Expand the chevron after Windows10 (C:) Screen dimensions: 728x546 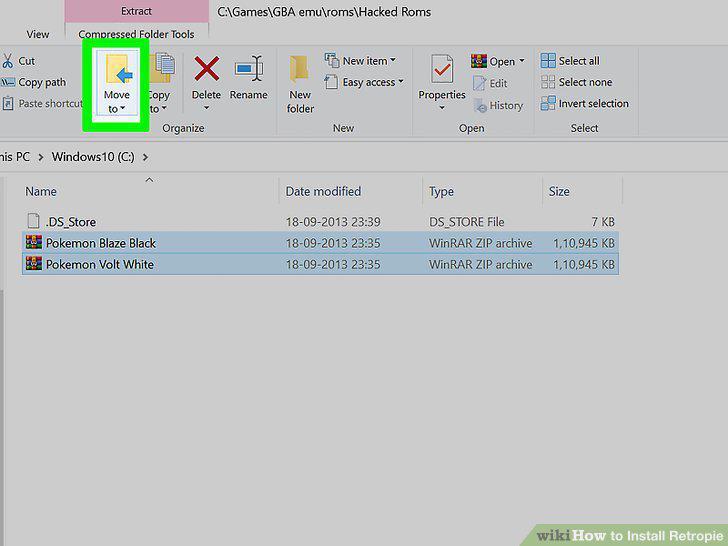point(145,157)
